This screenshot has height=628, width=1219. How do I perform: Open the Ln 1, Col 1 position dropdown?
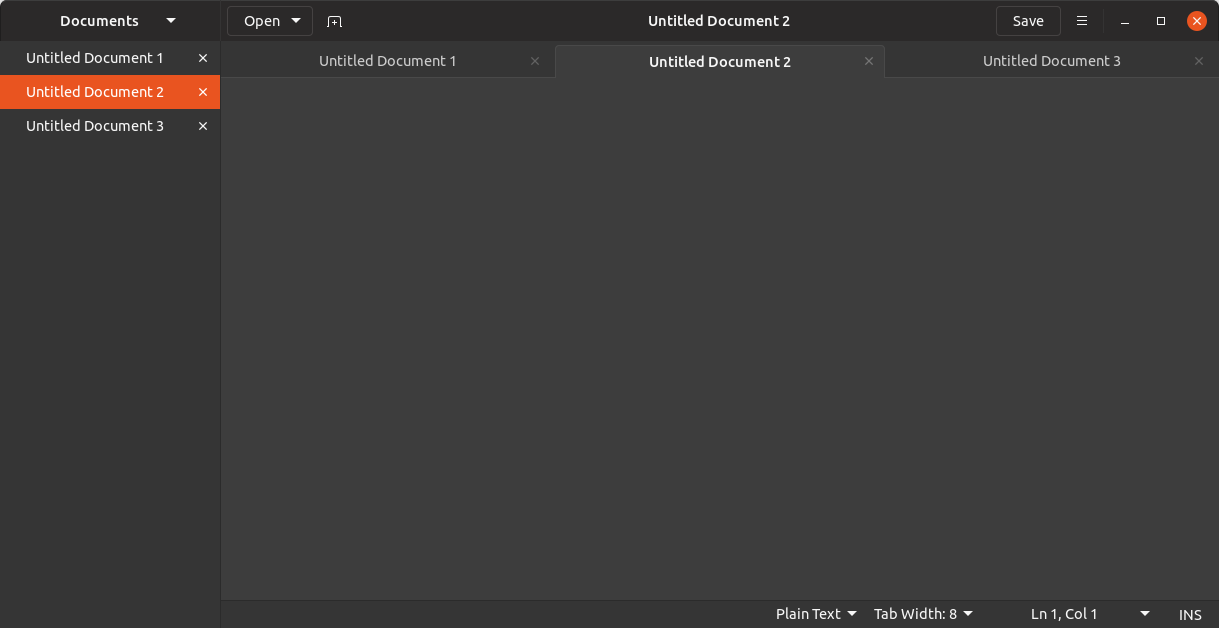pos(1090,614)
